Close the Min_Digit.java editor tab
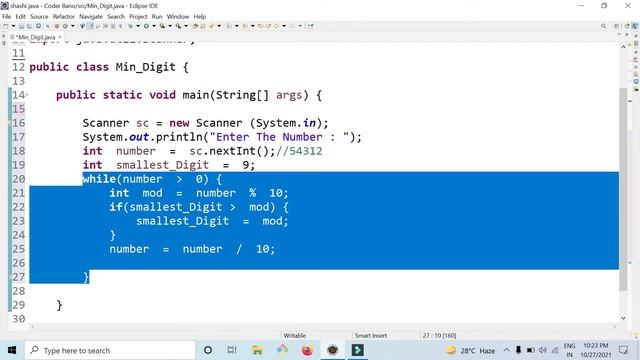Viewport: 640px width, 360px height. point(60,37)
